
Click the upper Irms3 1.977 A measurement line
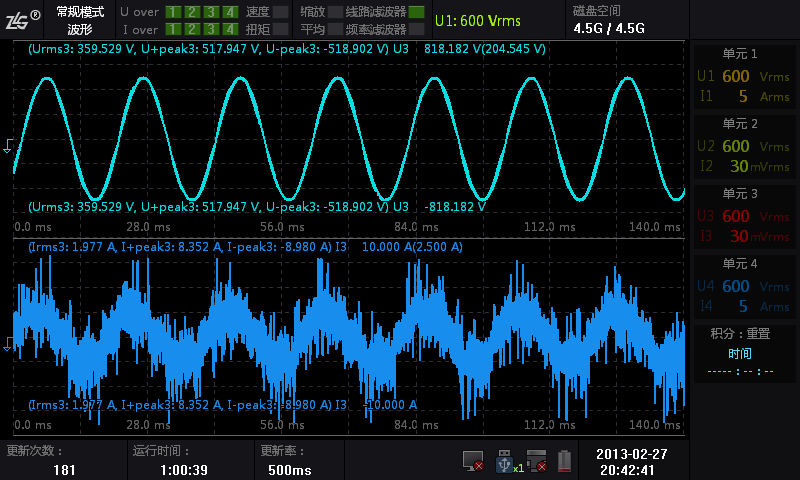[187, 247]
